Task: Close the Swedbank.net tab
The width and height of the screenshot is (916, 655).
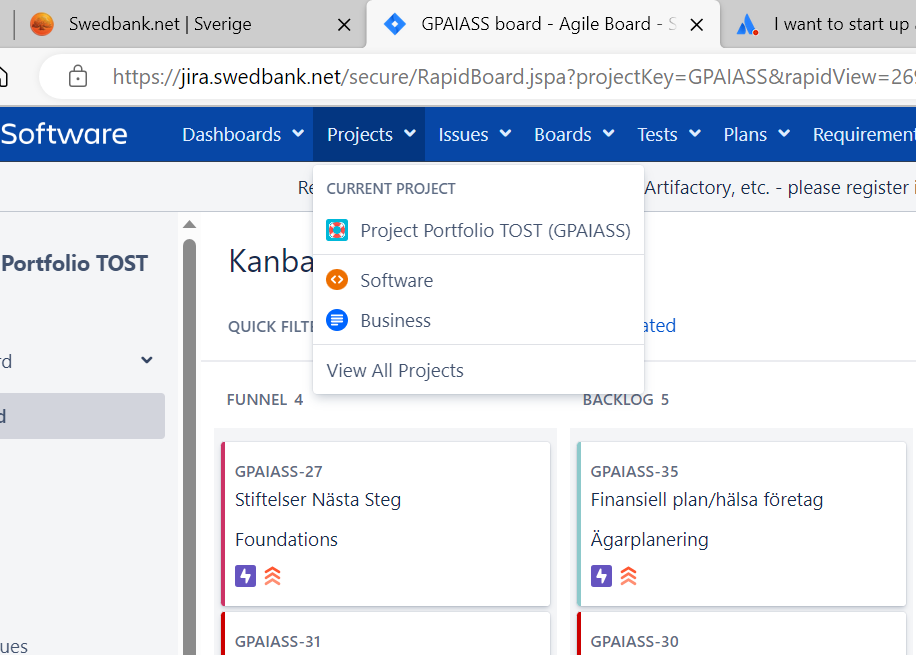Action: click(344, 25)
